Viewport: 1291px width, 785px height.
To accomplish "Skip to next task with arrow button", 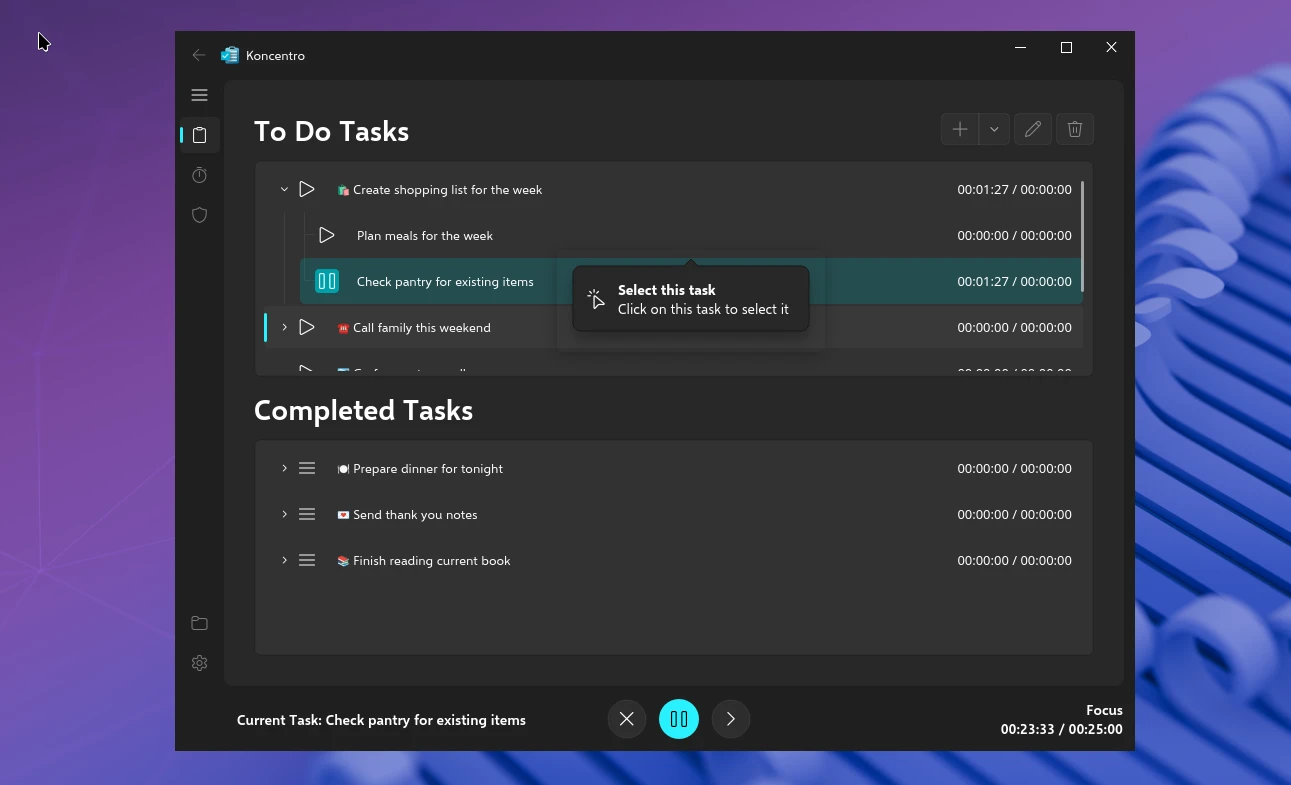I will pyautogui.click(x=730, y=718).
